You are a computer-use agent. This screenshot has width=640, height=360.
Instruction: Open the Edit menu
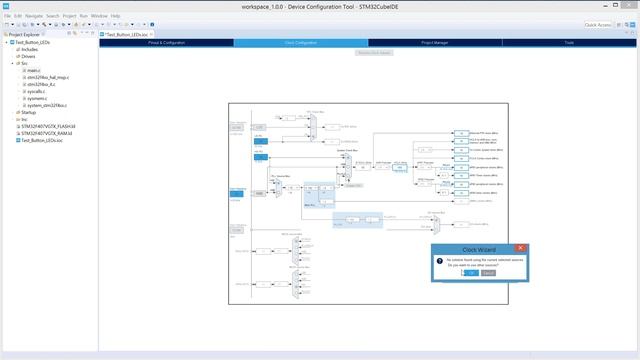pos(18,16)
